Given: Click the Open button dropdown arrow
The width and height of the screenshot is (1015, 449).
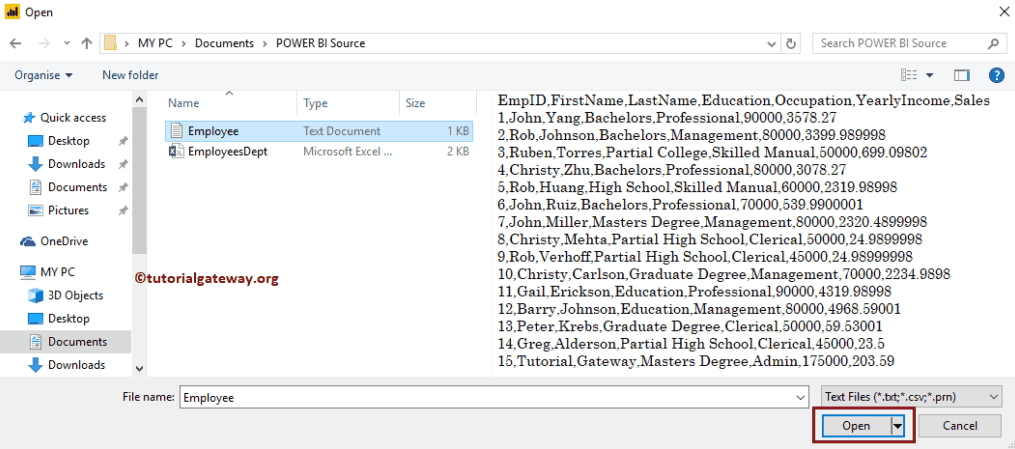Looking at the screenshot, I should pyautogui.click(x=897, y=426).
